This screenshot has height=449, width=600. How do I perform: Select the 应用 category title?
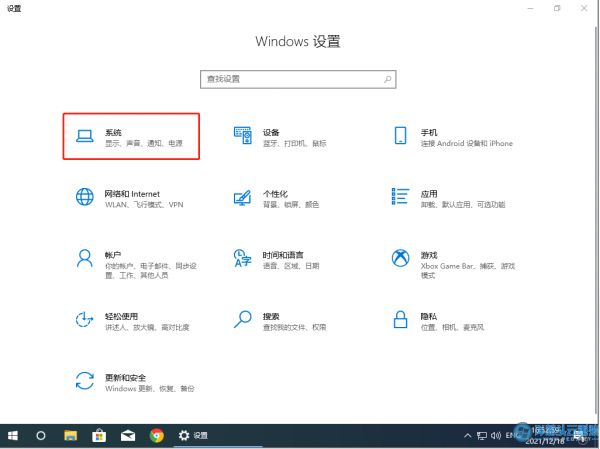click(429, 194)
